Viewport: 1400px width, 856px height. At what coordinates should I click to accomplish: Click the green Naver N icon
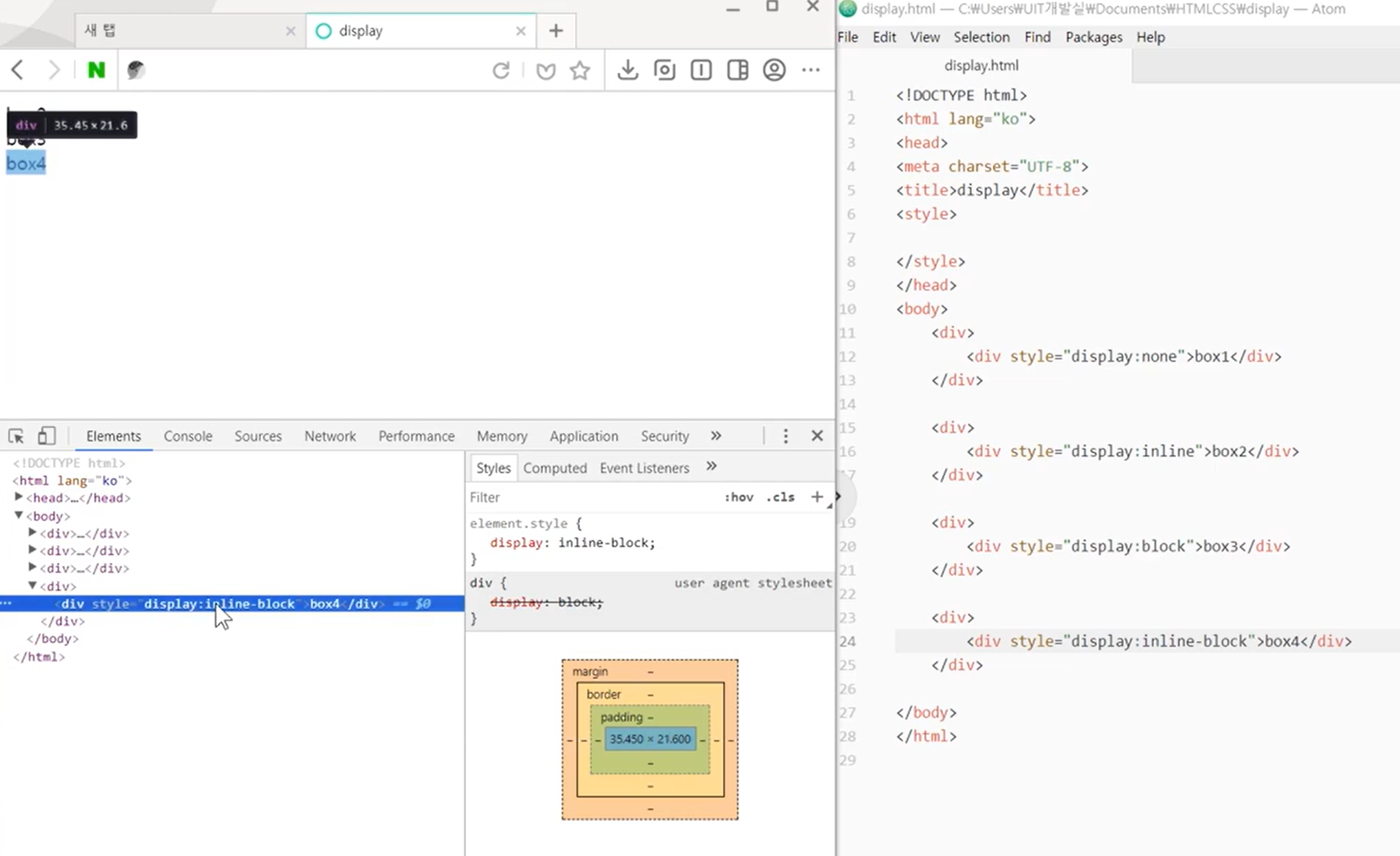[x=96, y=70]
